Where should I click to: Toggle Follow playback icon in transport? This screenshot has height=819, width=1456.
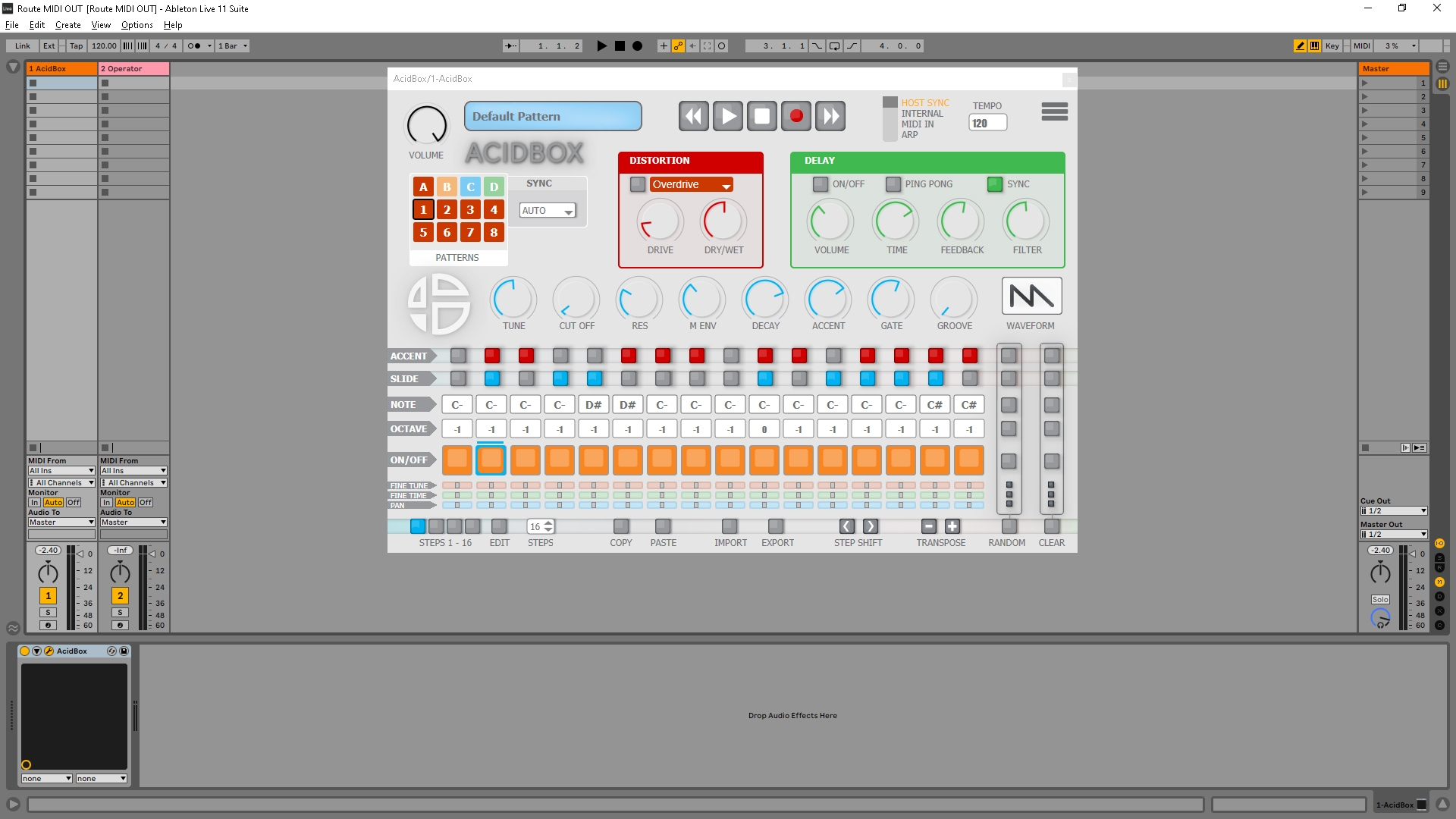(511, 45)
